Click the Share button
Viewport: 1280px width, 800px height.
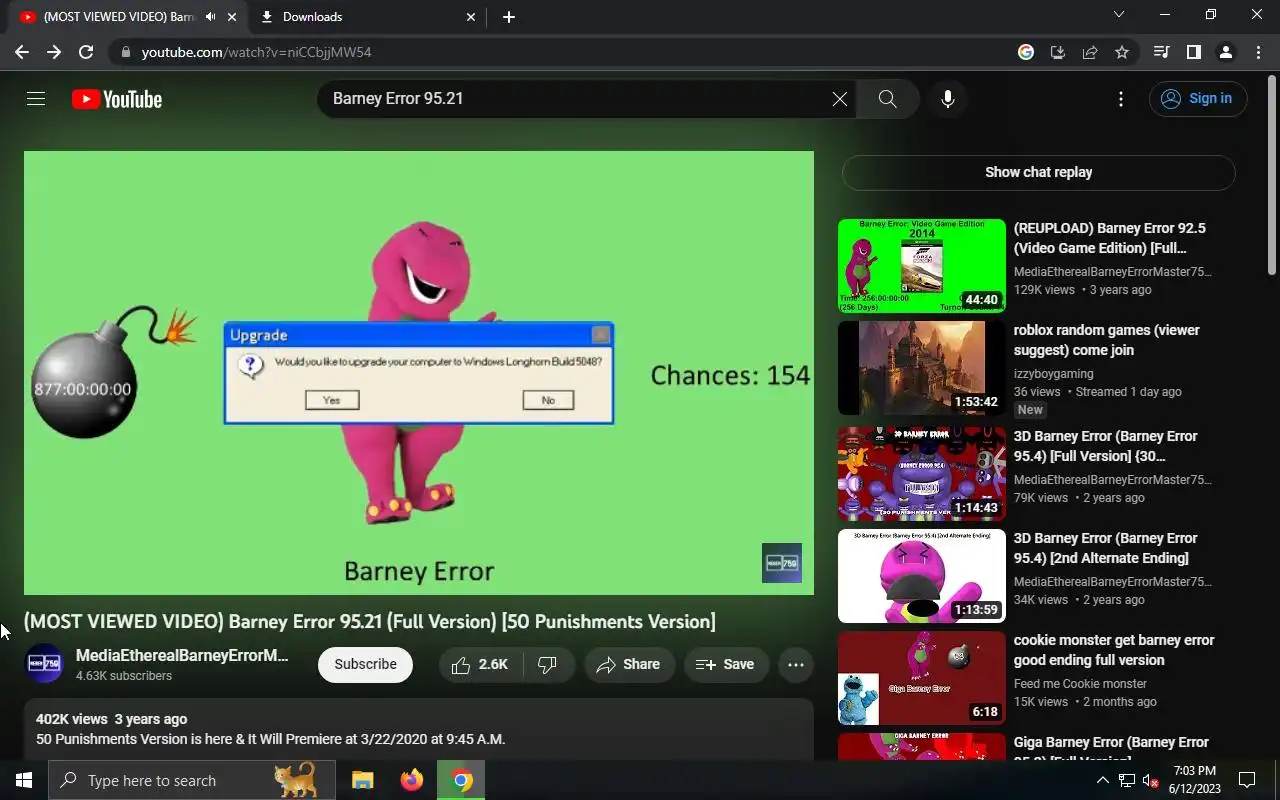click(x=629, y=665)
